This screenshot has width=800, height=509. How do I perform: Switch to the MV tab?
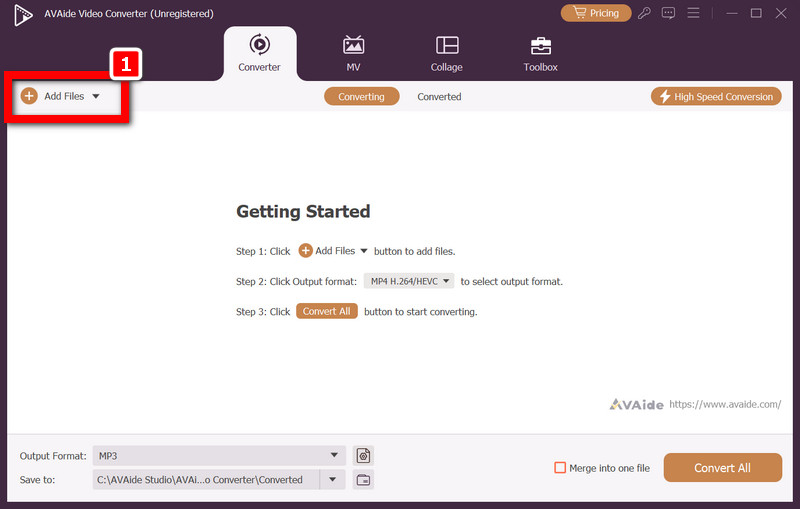click(x=353, y=53)
